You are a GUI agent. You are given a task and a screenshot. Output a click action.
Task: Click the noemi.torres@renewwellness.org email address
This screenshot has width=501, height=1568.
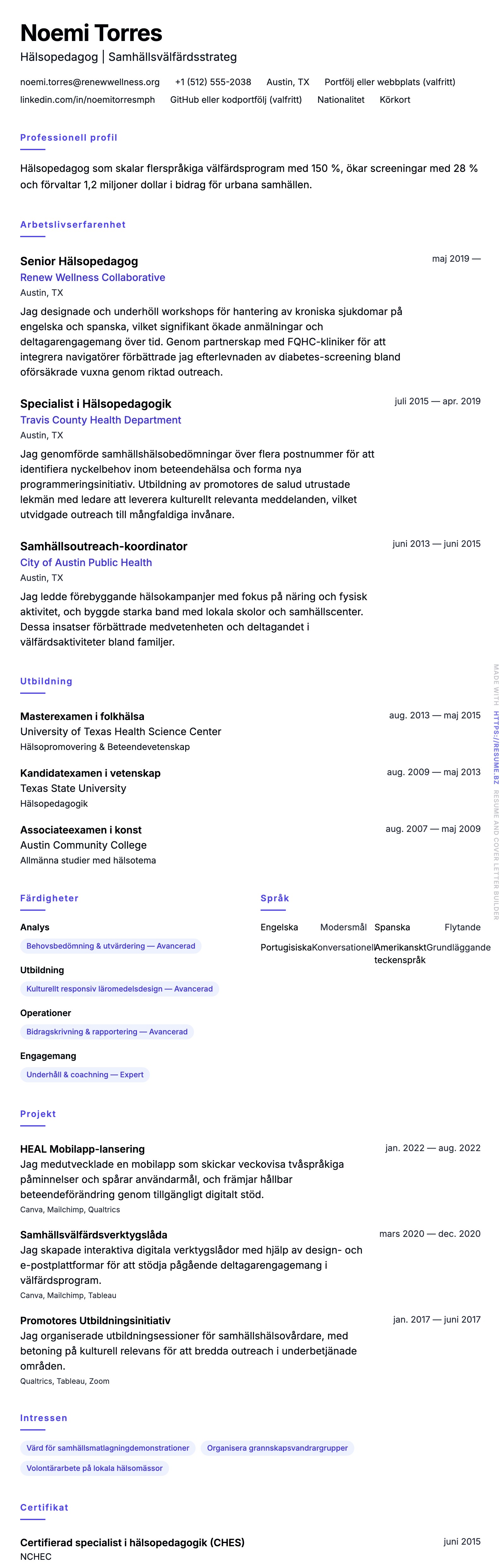pyautogui.click(x=90, y=82)
